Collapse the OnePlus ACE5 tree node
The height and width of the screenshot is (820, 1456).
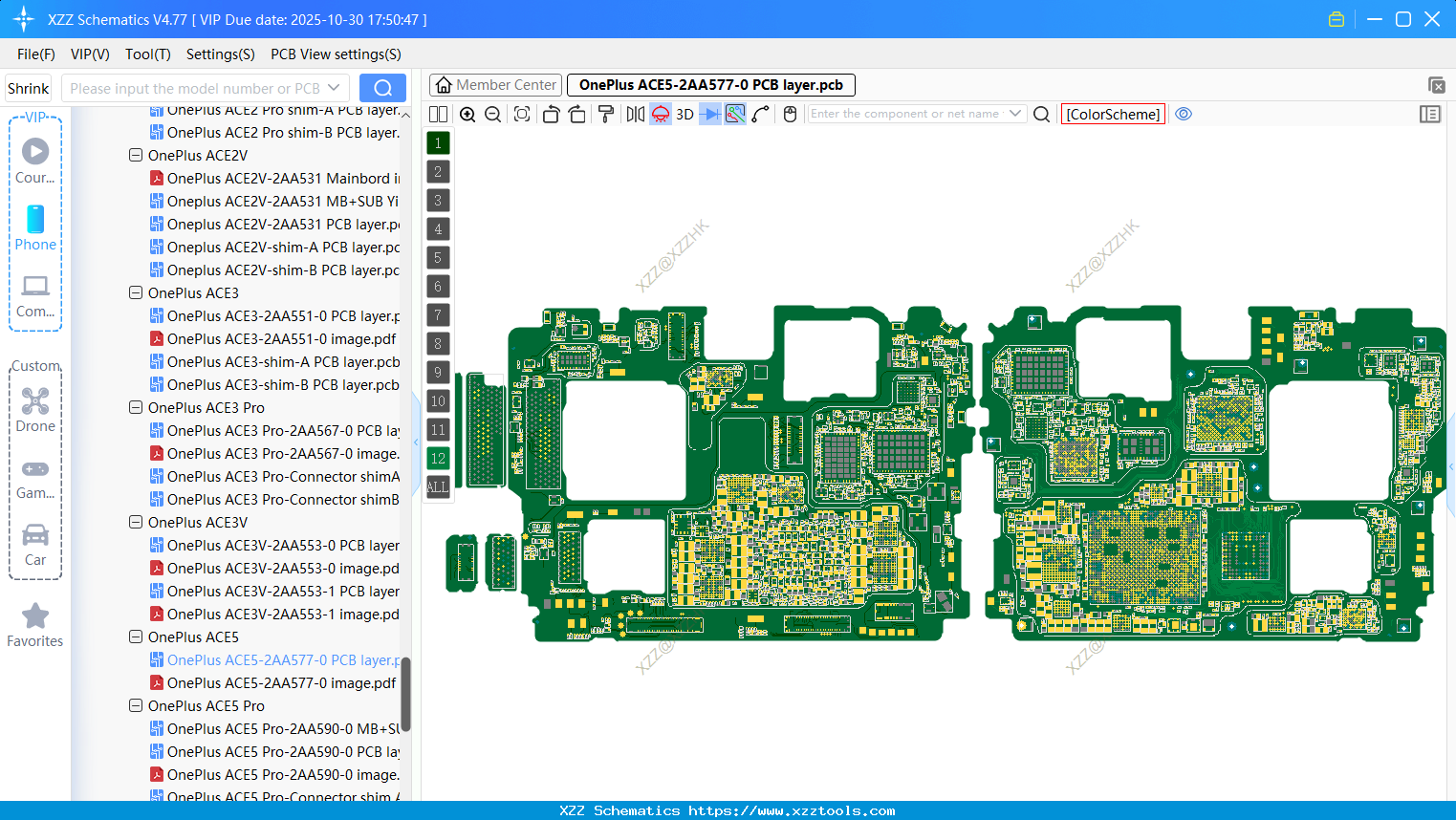pyautogui.click(x=135, y=637)
